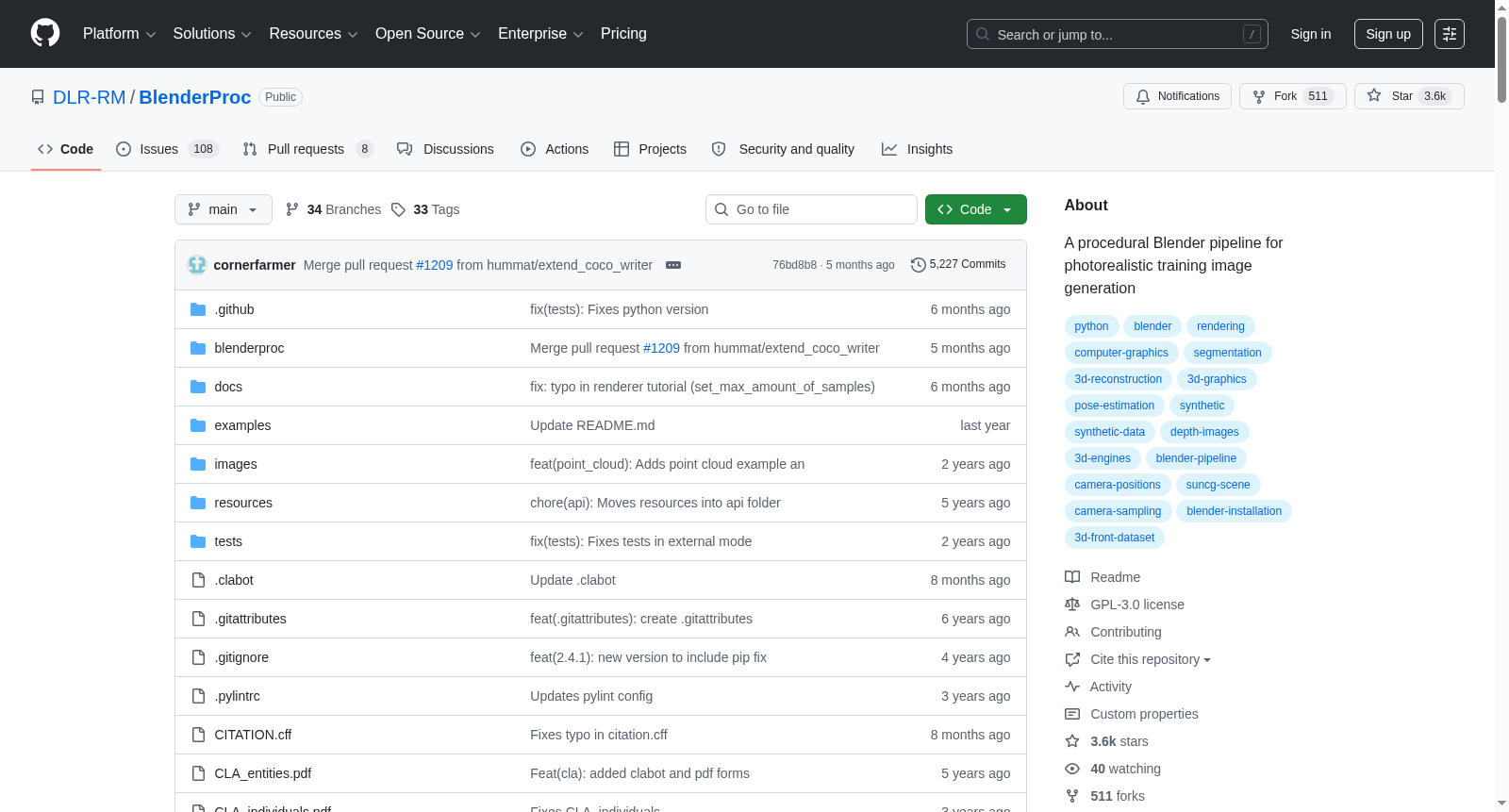The image size is (1509, 812).
Task: Click the branches icon beside 34 Branches
Action: point(292,209)
